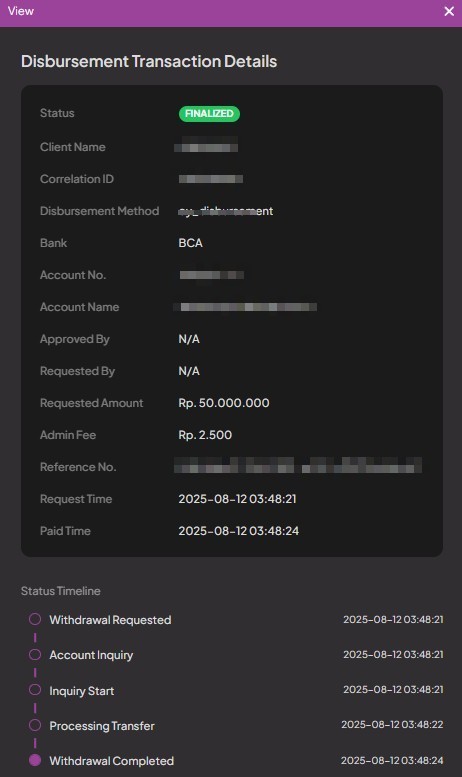Select the Inquiry Start timeline circle
Image resolution: width=462 pixels, height=777 pixels.
point(35,689)
